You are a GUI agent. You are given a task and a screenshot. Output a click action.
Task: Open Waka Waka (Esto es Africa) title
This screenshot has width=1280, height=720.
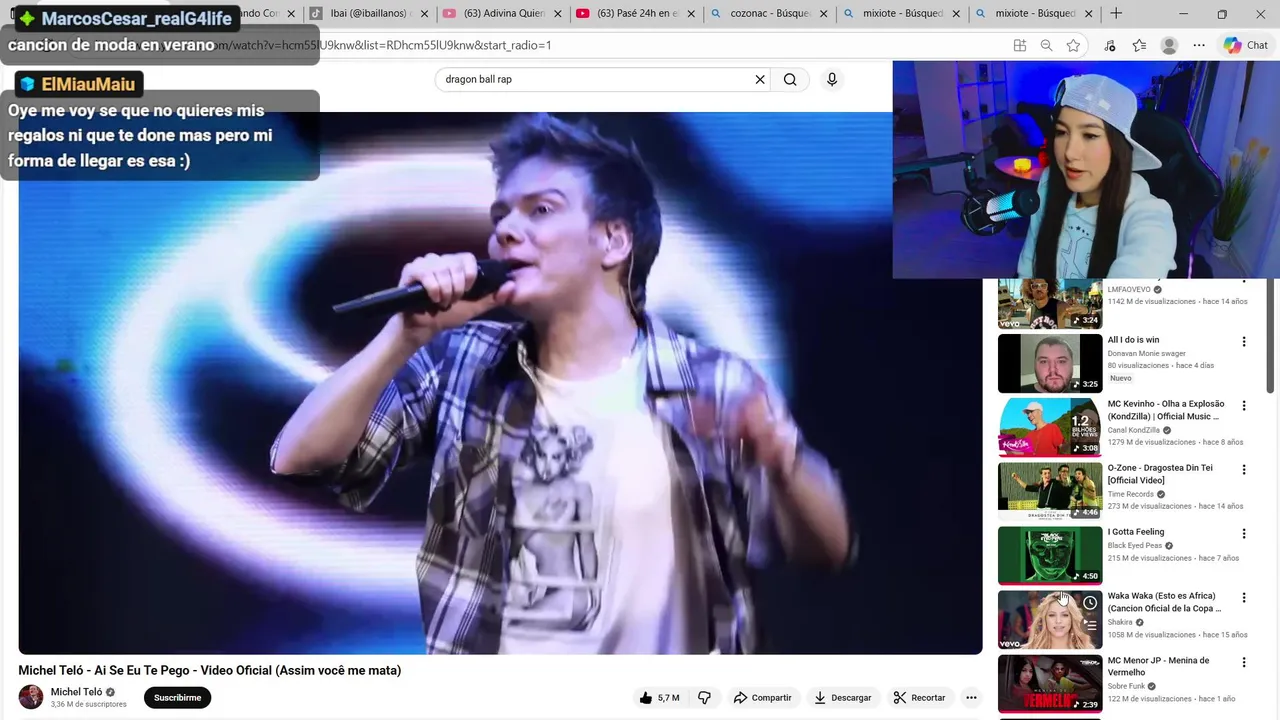click(1165, 602)
